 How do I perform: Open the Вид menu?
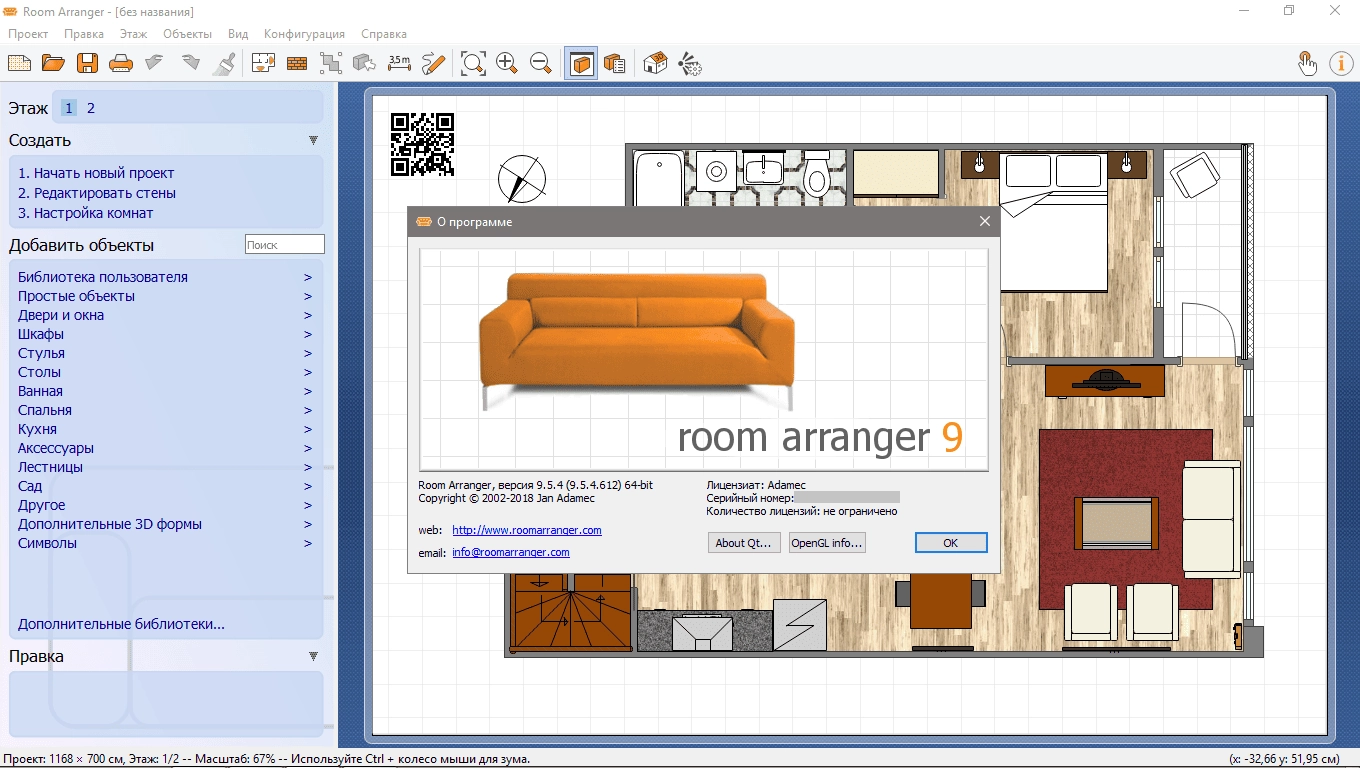click(x=238, y=34)
